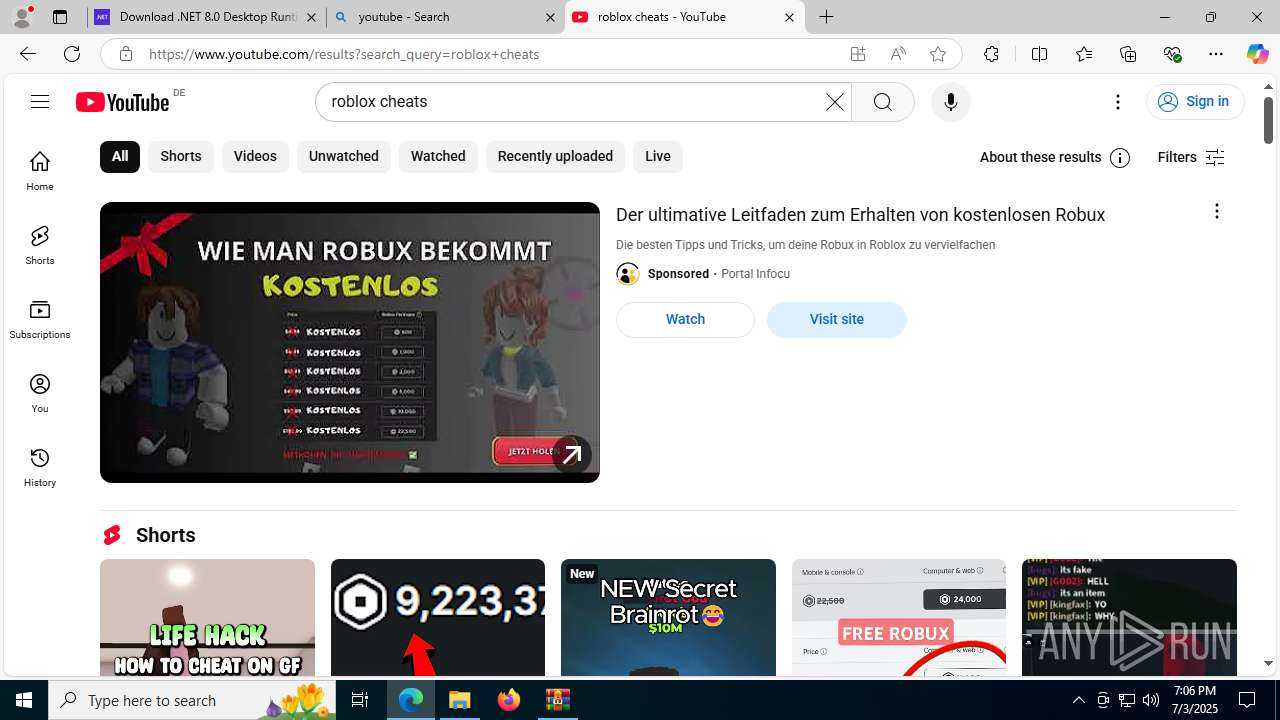The width and height of the screenshot is (1280, 720).
Task: Click the Portal Infocu channel avatar
Action: pos(628,274)
